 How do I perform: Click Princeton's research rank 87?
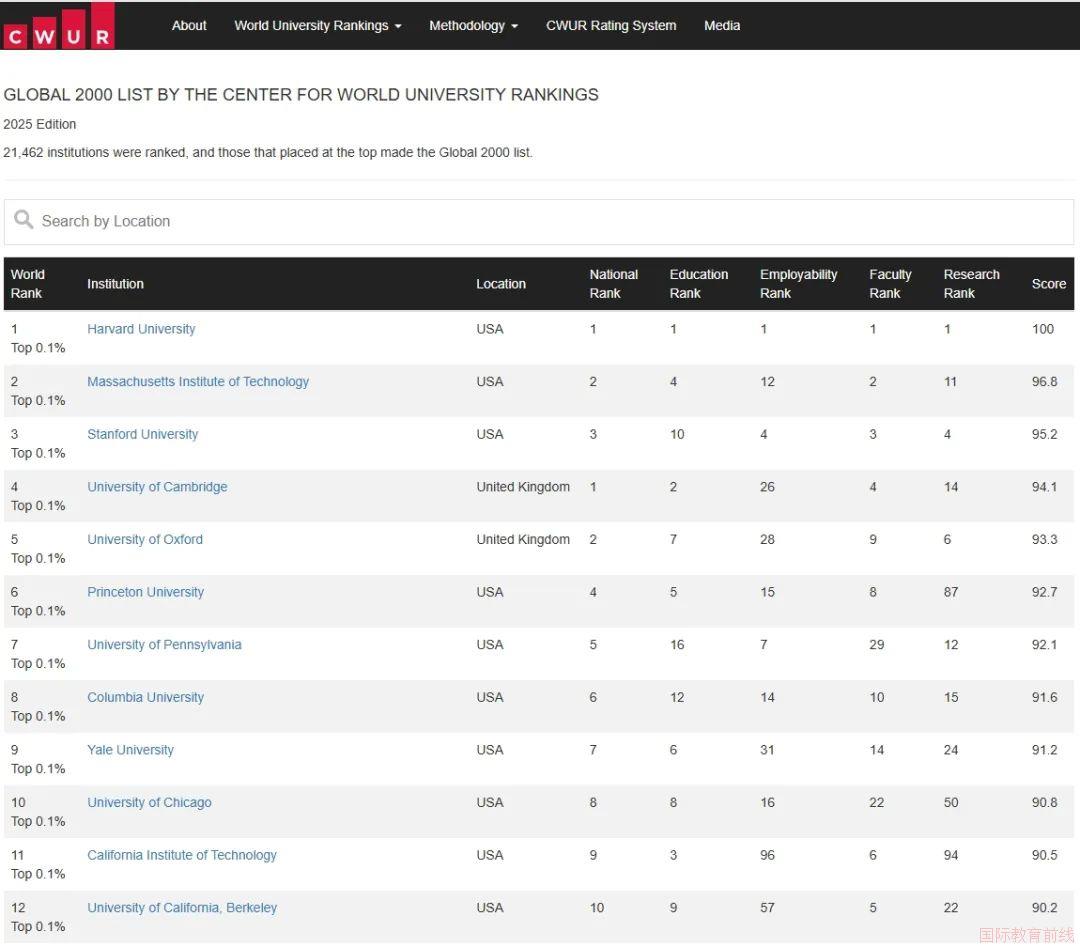pyautogui.click(x=951, y=592)
